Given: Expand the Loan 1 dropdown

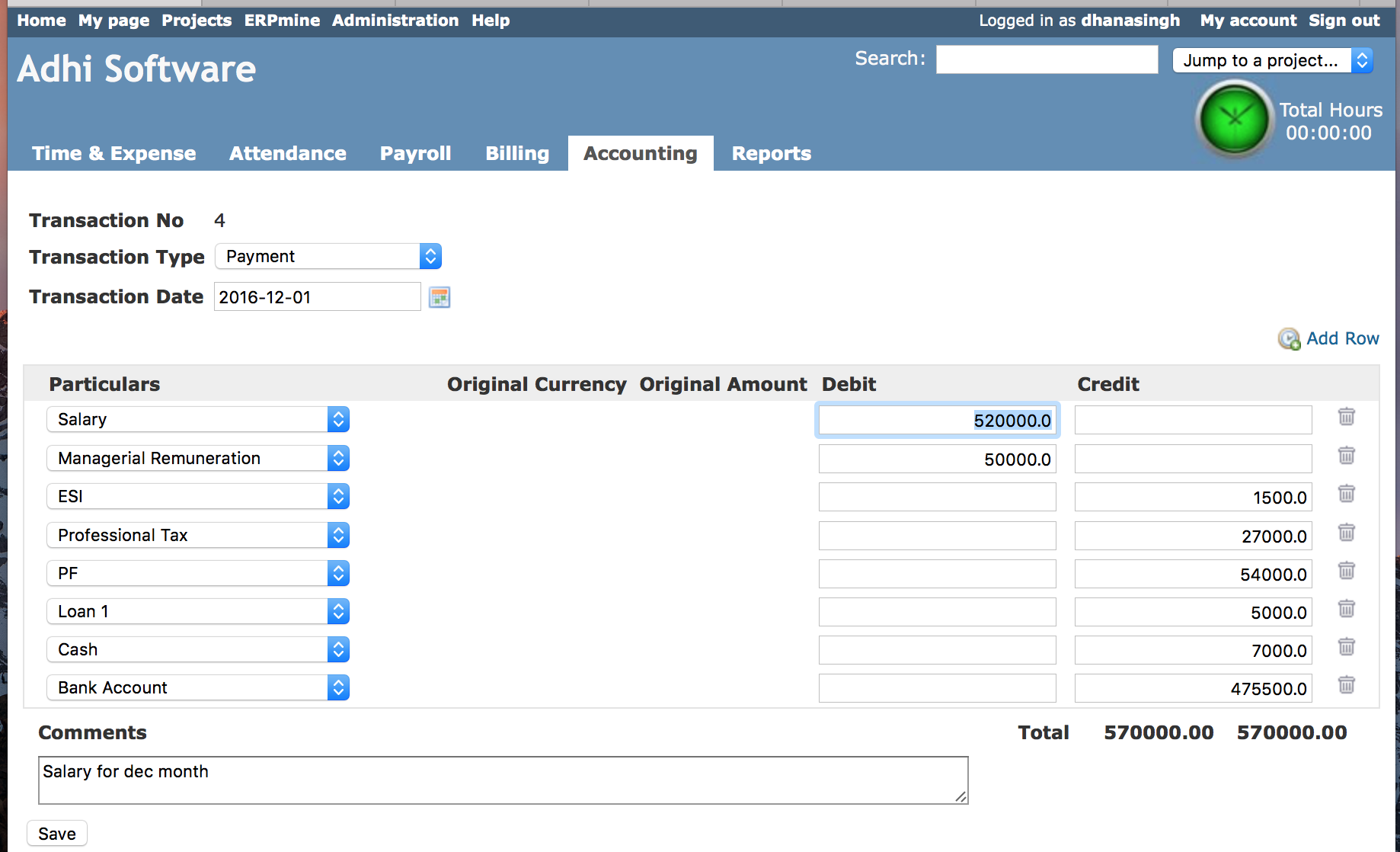Looking at the screenshot, I should [x=198, y=611].
